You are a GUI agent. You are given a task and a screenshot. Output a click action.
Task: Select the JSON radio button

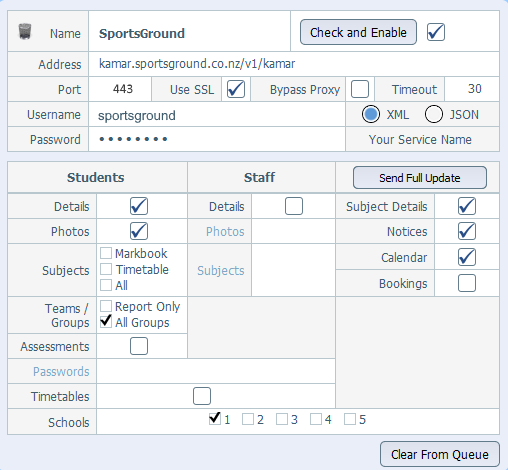(434, 114)
